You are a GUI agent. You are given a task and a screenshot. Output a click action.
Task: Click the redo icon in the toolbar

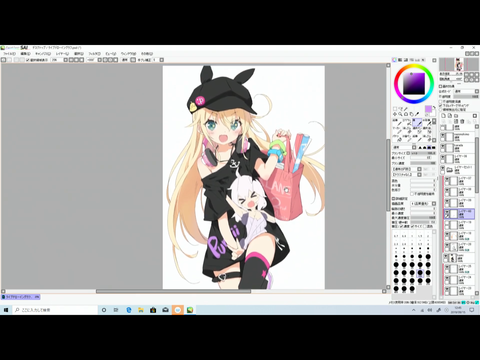[x=9, y=60]
